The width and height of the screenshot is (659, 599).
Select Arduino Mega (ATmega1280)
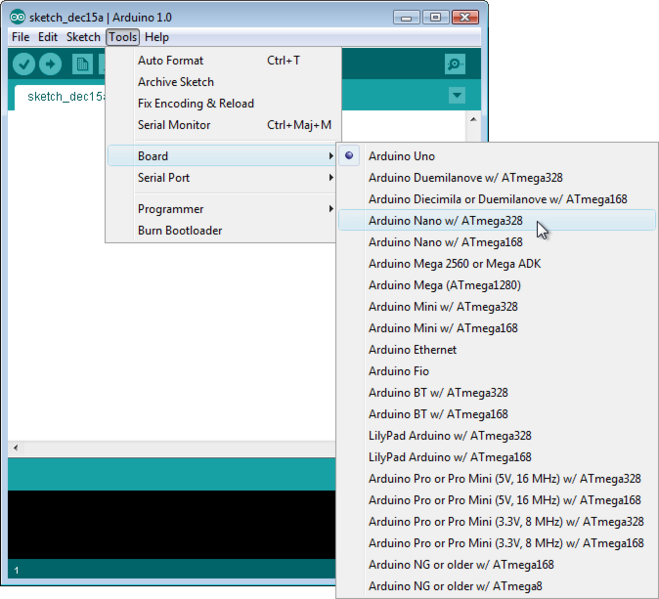tap(497, 285)
